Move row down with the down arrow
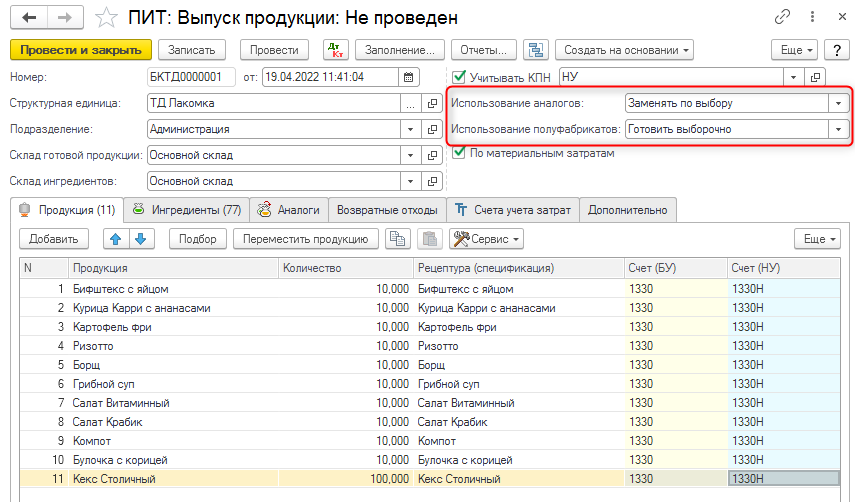 (141, 239)
